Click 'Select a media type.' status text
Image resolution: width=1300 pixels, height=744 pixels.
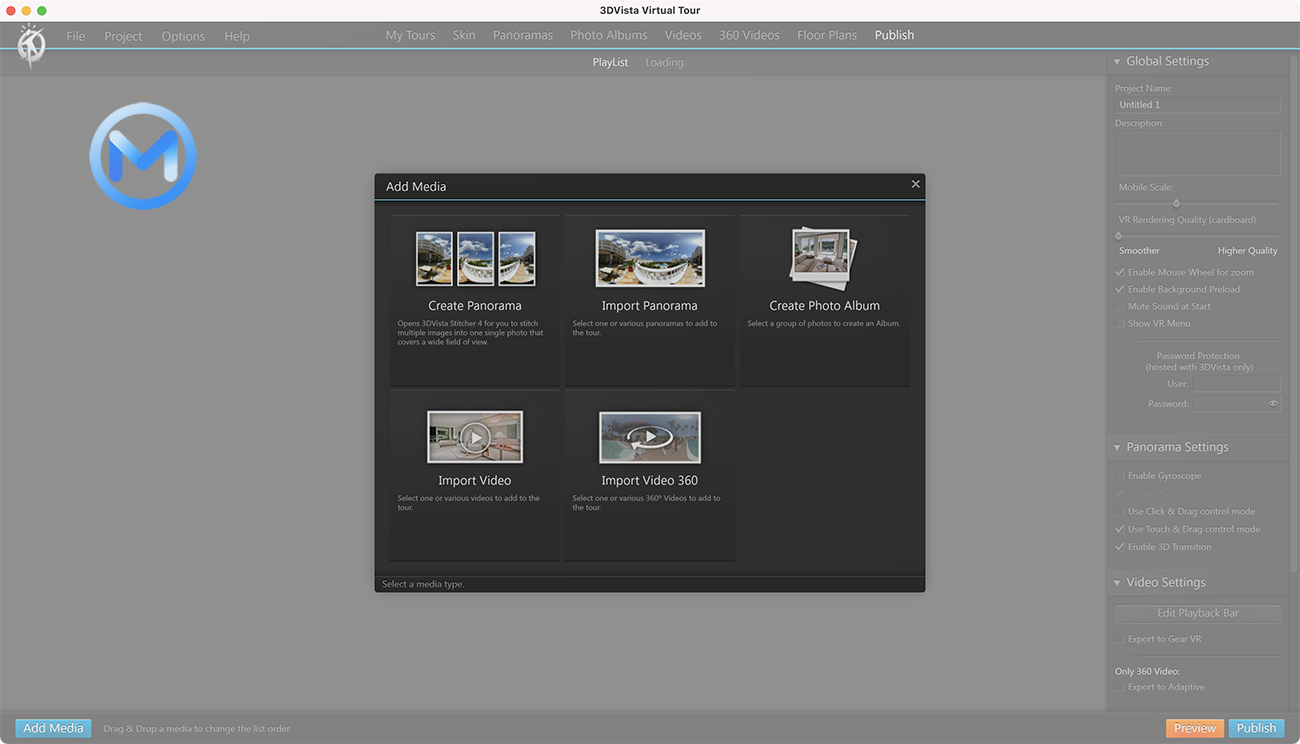point(423,584)
